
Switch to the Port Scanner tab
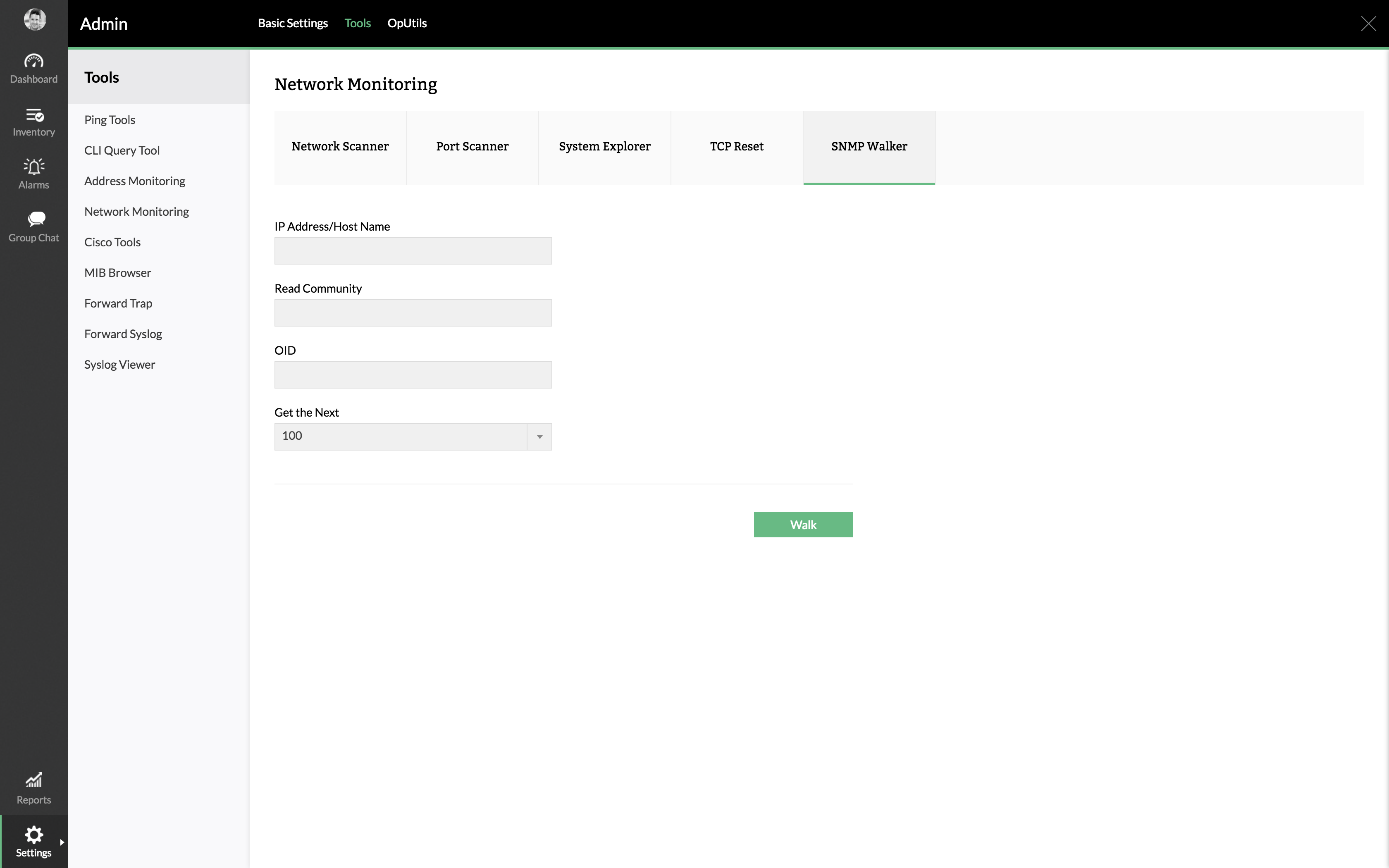point(472,147)
